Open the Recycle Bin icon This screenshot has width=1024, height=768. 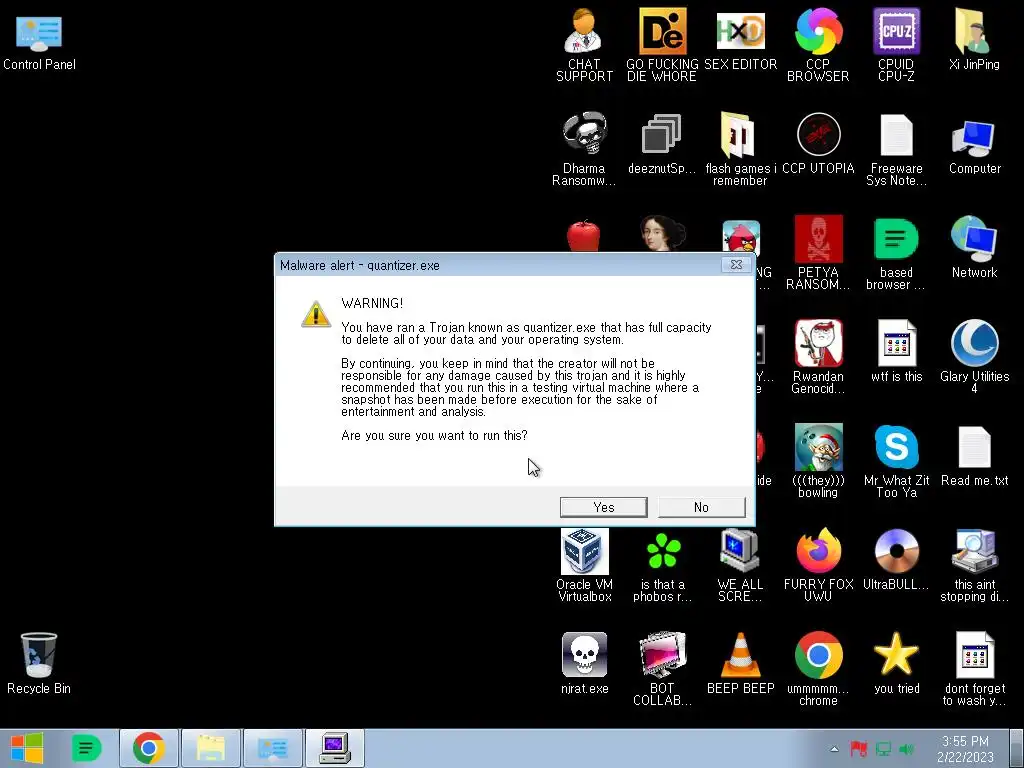coord(39,663)
